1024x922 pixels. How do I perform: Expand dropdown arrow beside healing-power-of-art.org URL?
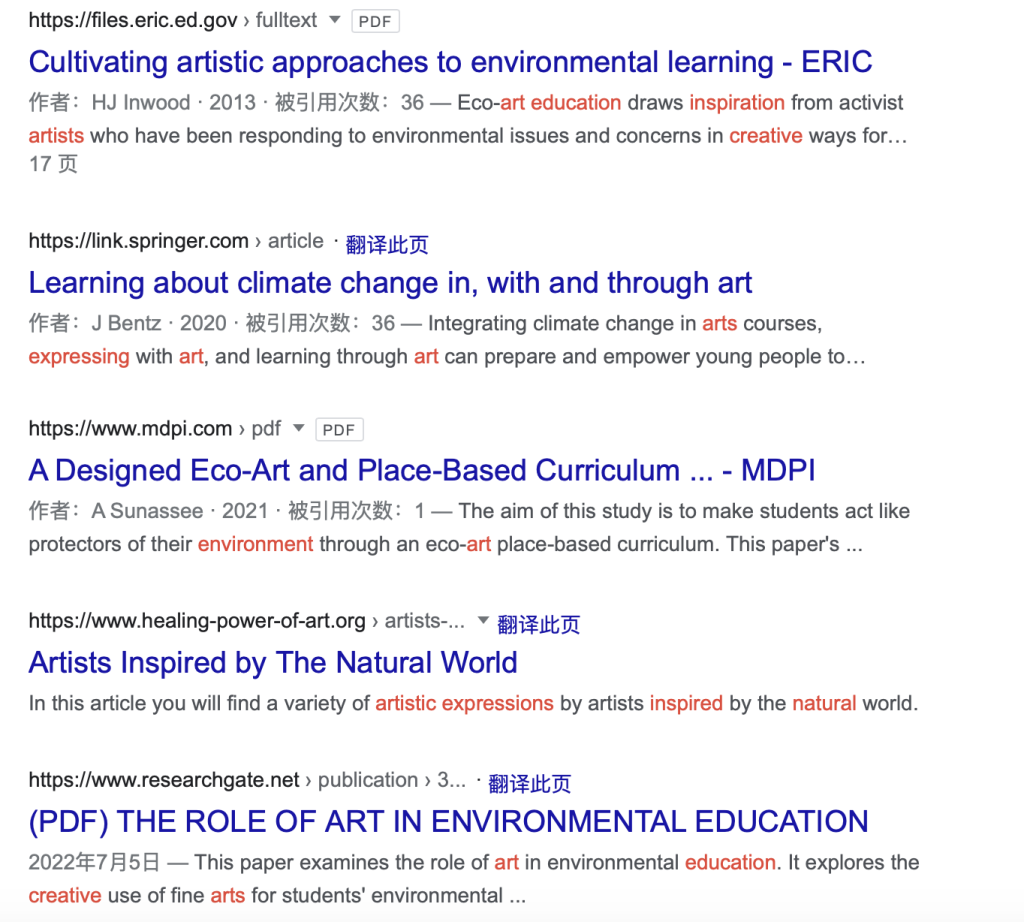tap(483, 621)
